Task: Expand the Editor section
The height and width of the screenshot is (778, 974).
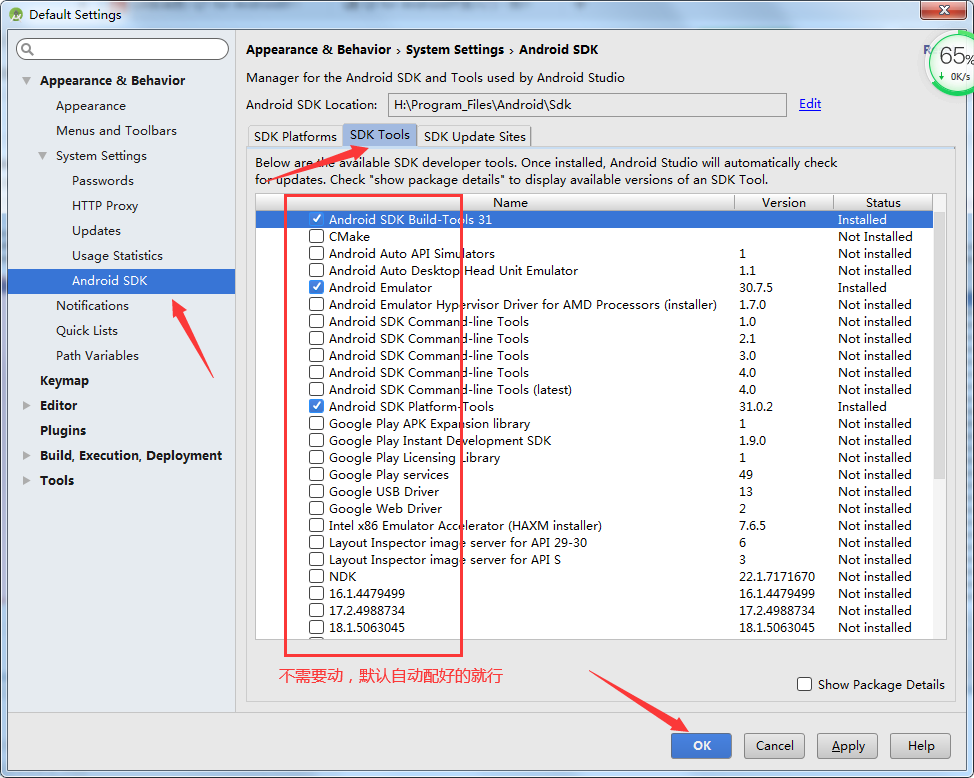Action: (26, 406)
